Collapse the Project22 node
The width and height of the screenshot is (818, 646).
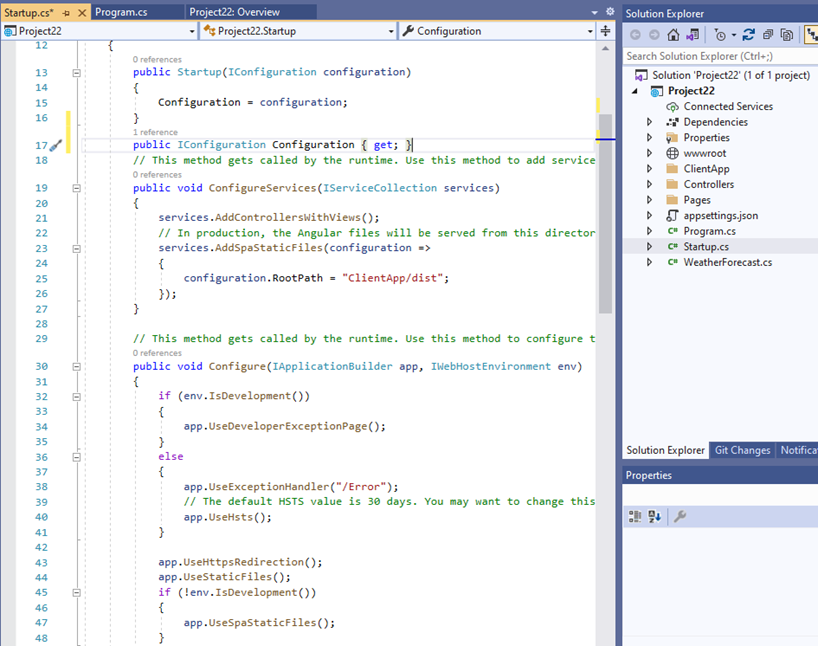(633, 90)
